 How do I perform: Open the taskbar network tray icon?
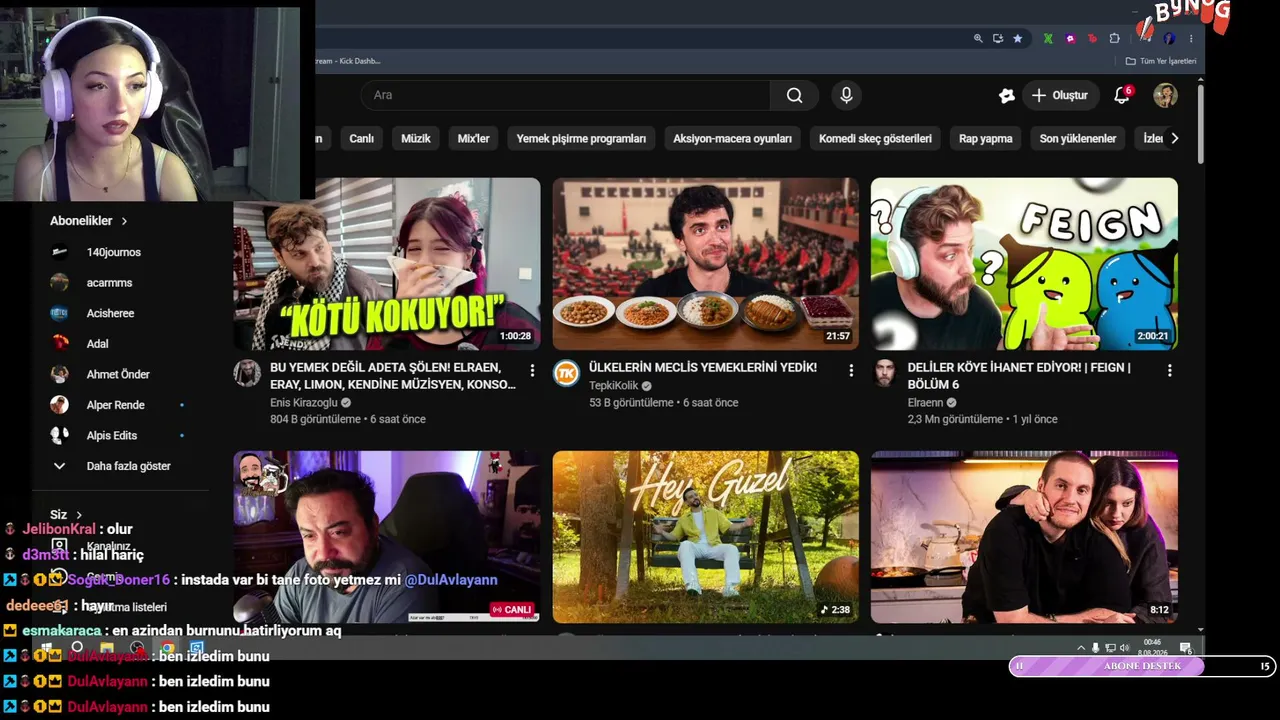coord(1110,648)
